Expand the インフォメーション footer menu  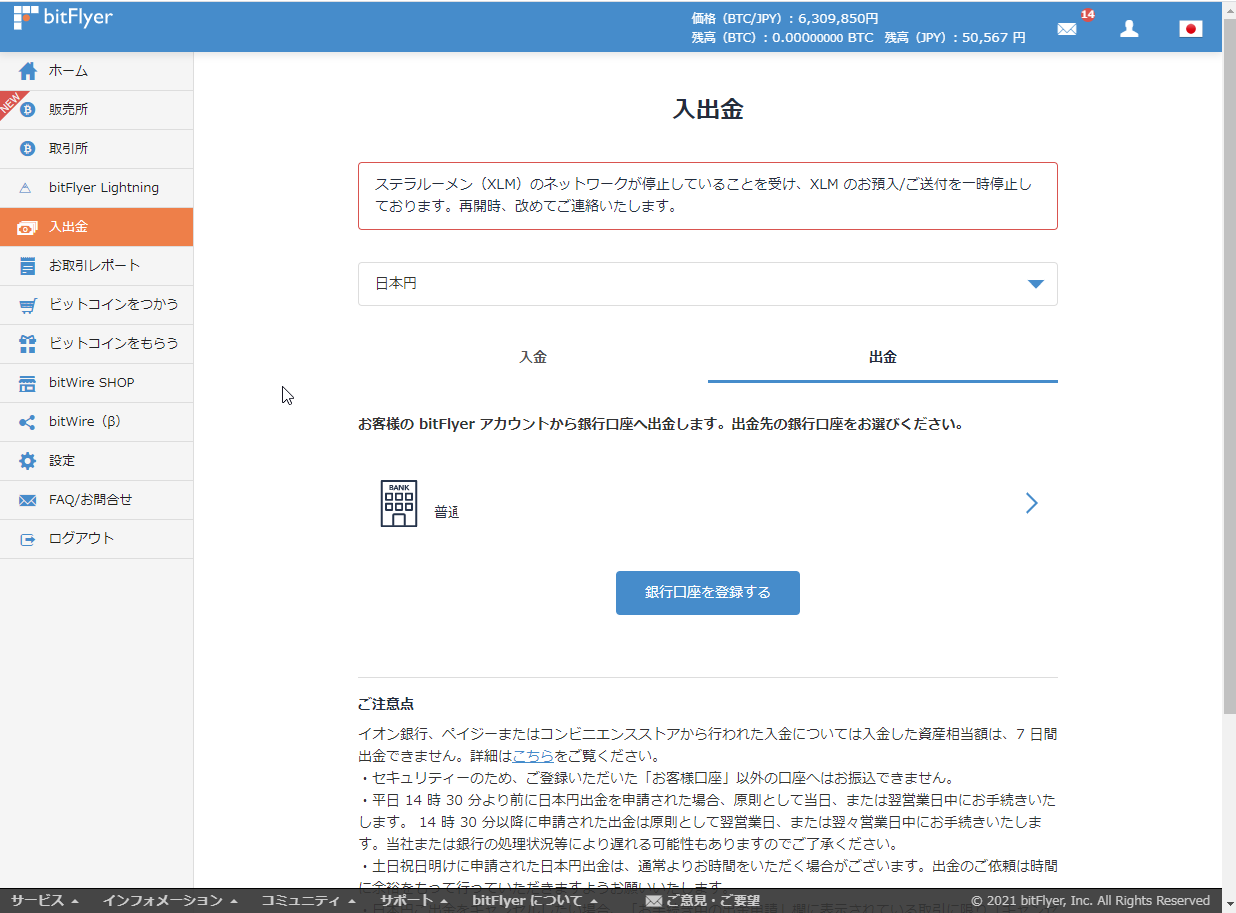point(170,901)
